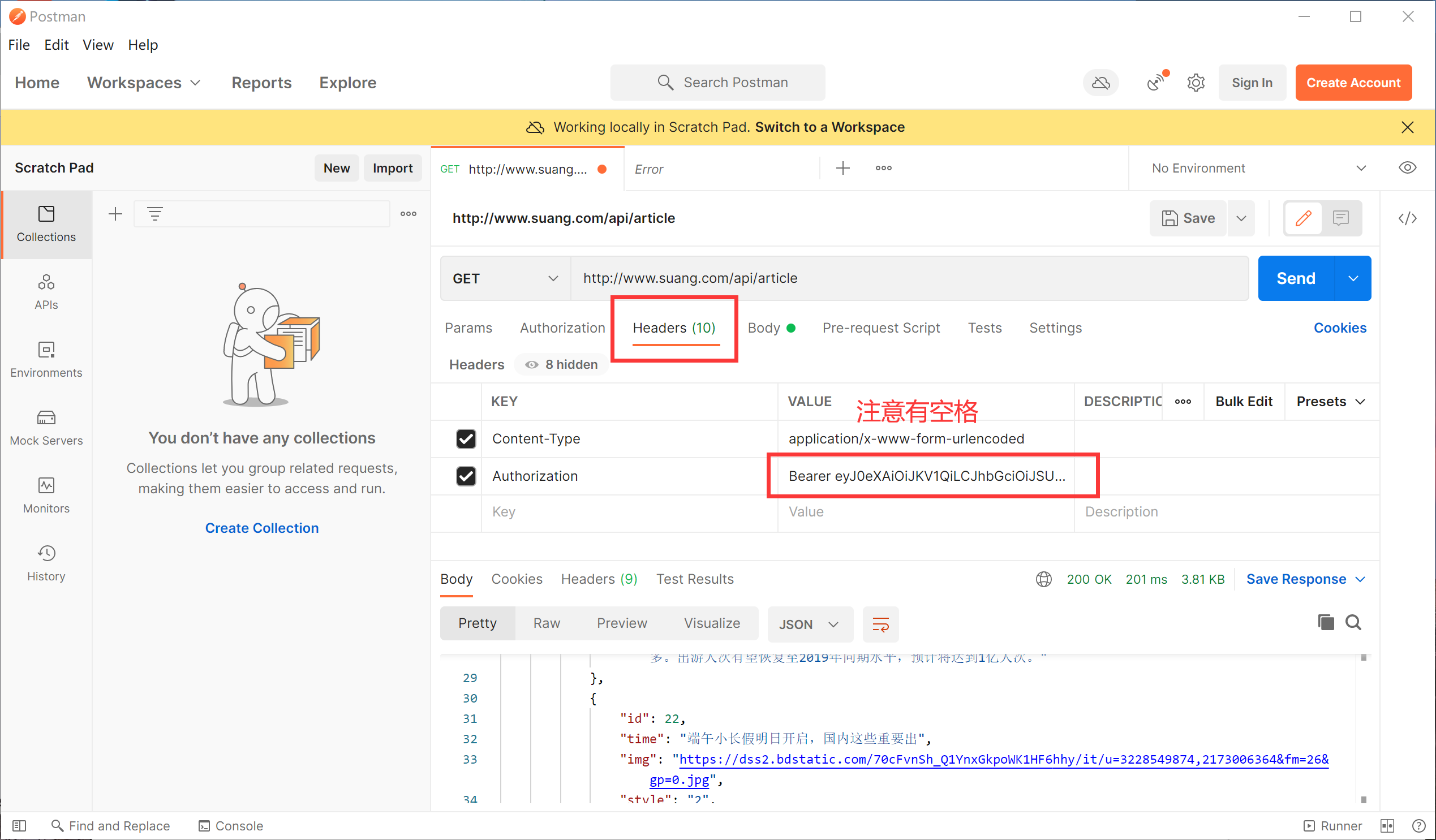The width and height of the screenshot is (1436, 840).
Task: Switch to the request Body tab
Action: tap(771, 328)
